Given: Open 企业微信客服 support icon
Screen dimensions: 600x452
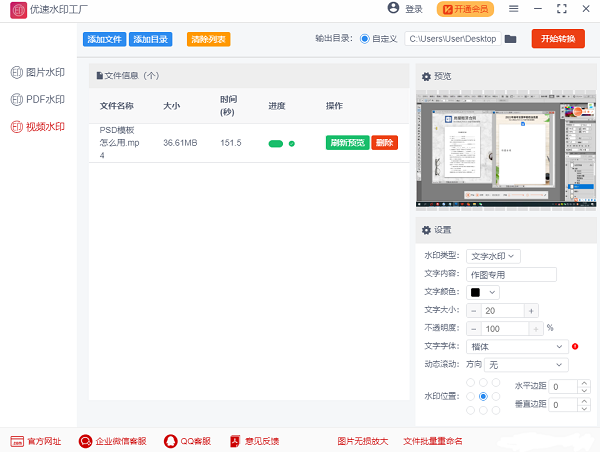Looking at the screenshot, I should [x=86, y=441].
